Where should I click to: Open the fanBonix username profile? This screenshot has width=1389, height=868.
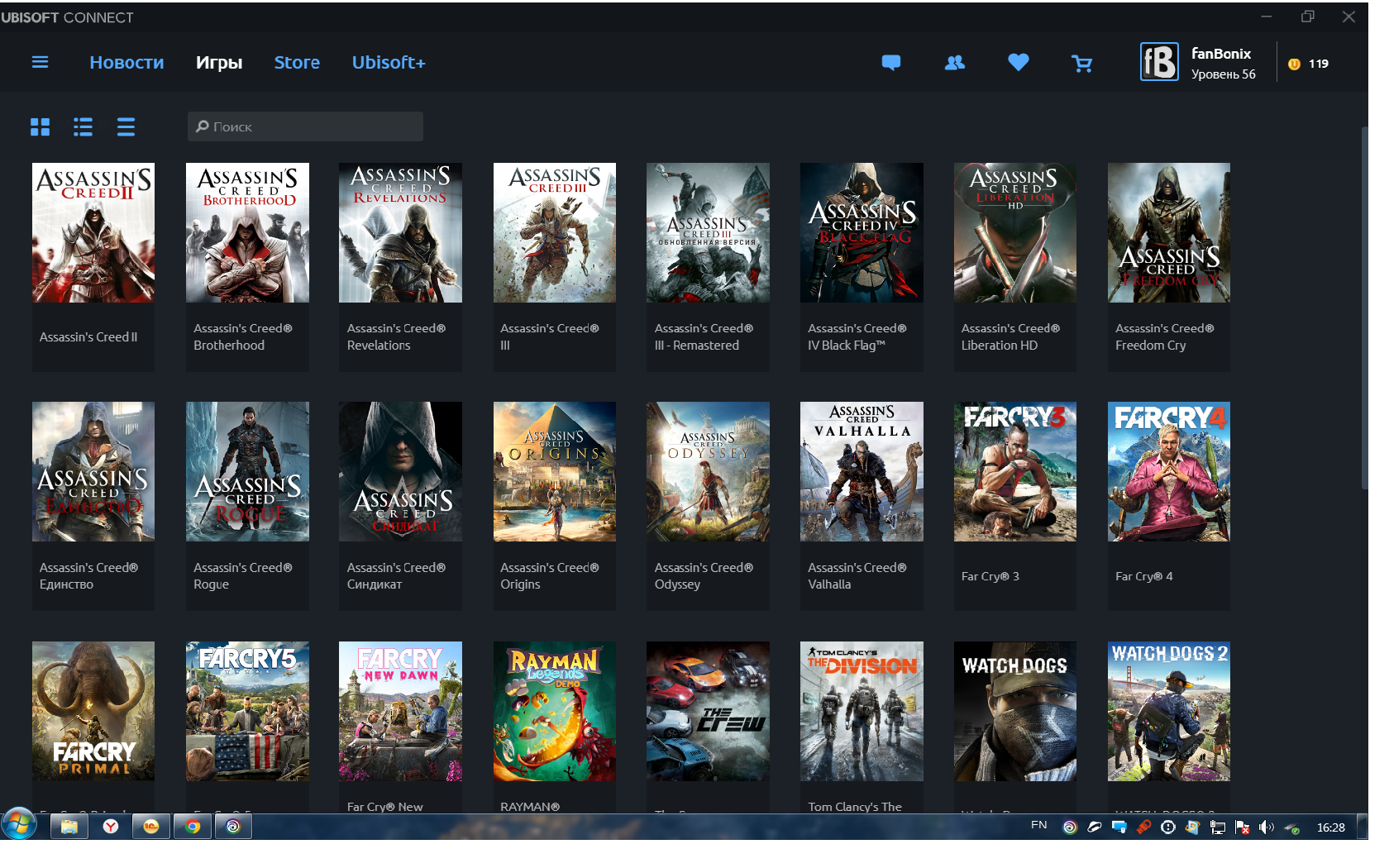[x=1221, y=54]
